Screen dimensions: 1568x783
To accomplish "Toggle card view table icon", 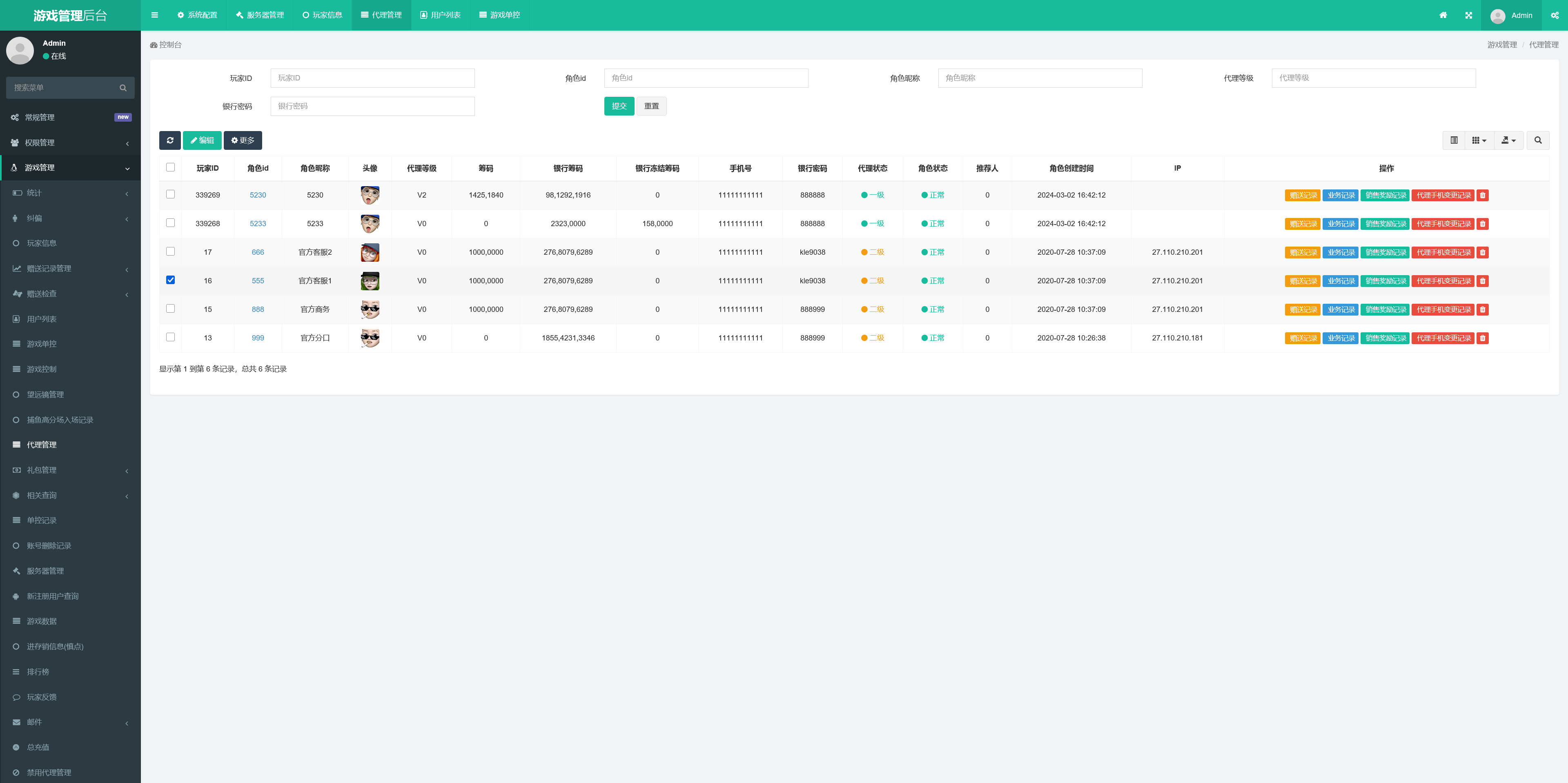I will [x=1454, y=140].
